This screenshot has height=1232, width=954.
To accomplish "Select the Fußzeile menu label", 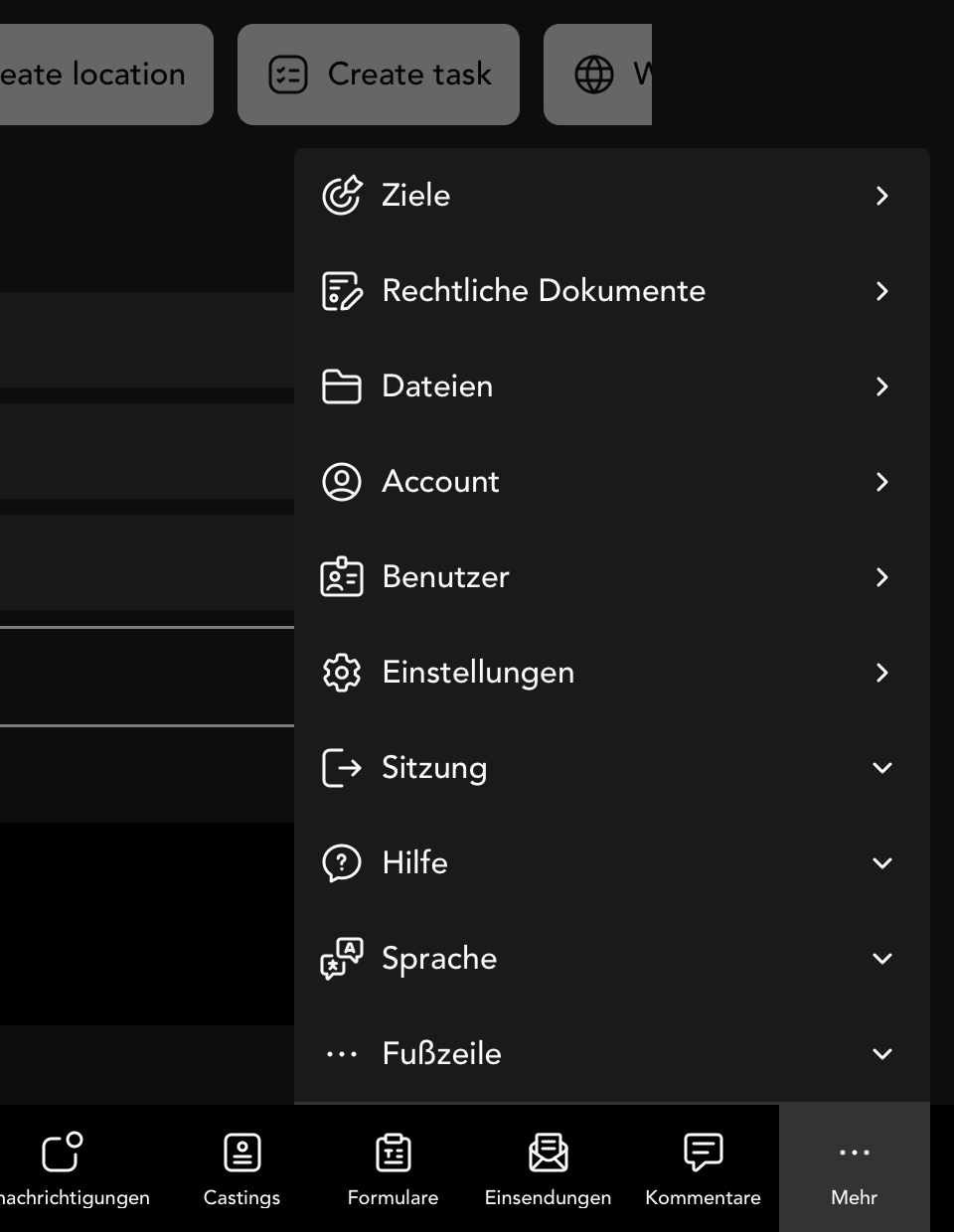I will [441, 1054].
